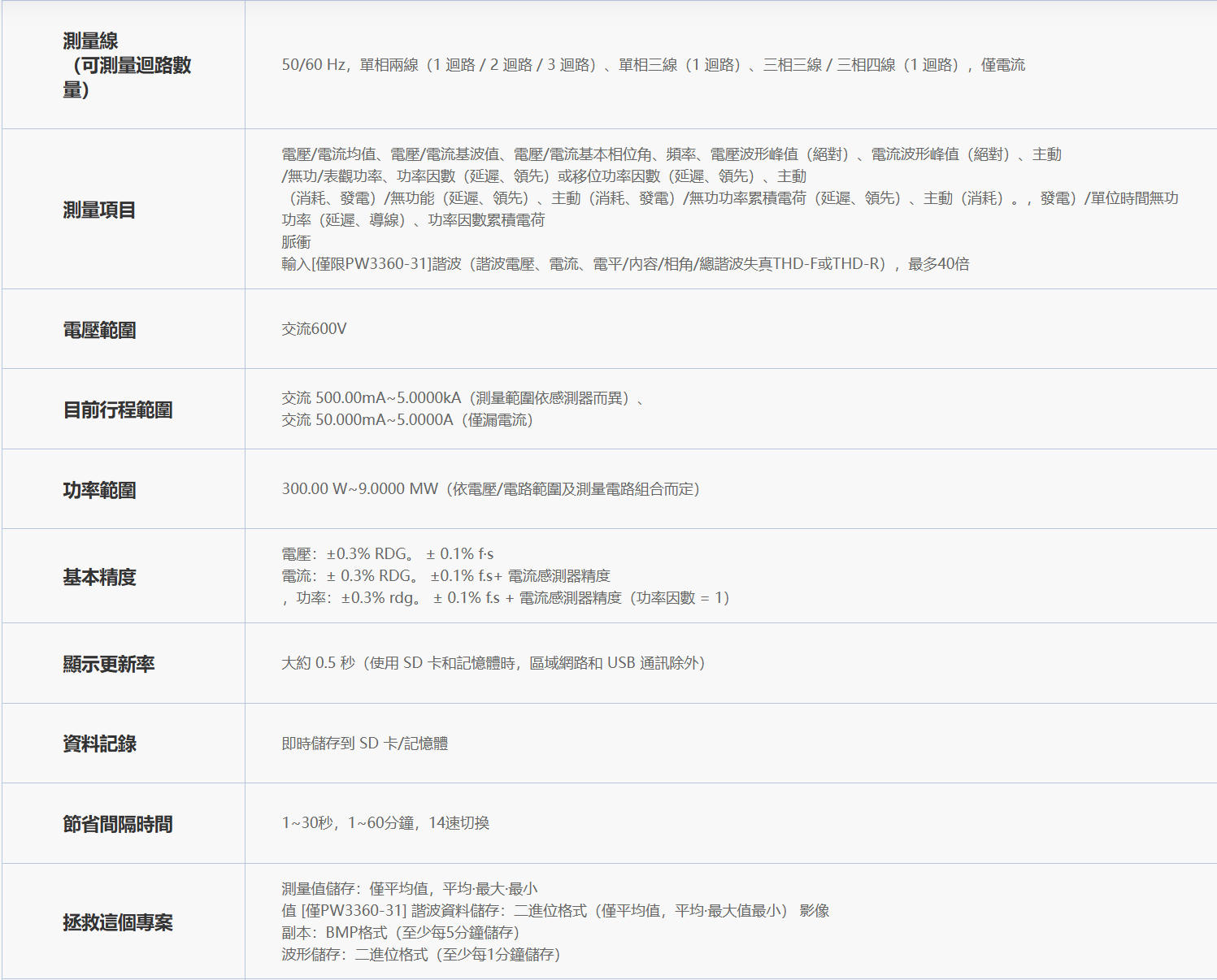Click the 電壓範圍 header label
The height and width of the screenshot is (980, 1217).
click(x=100, y=330)
